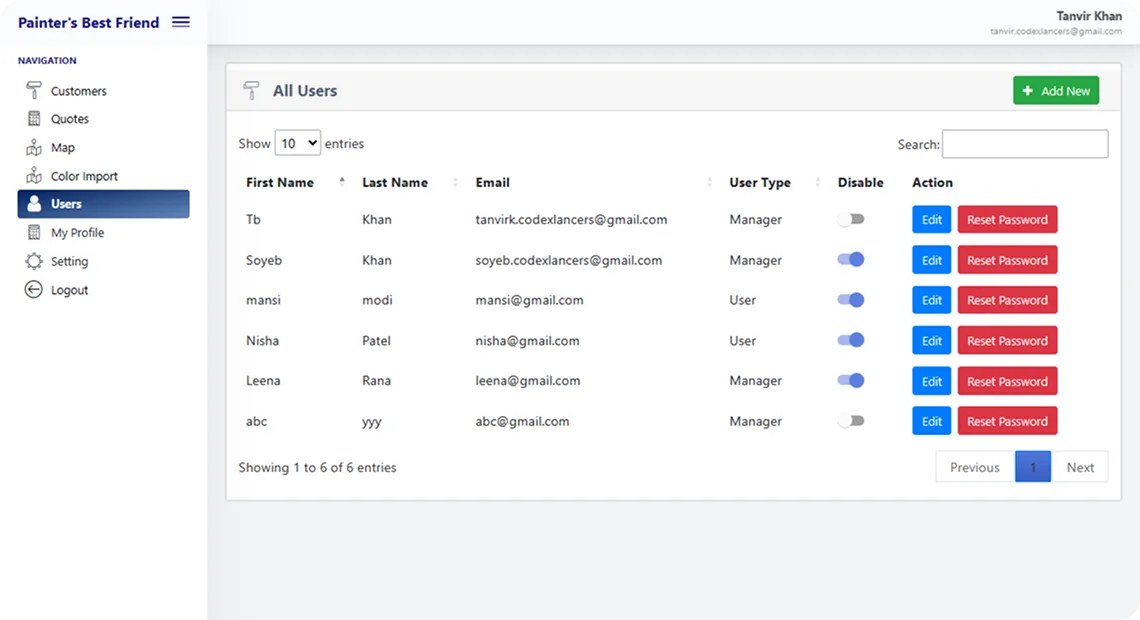The width and height of the screenshot is (1140, 620).
Task: Click Edit for Leena Rana
Action: tap(931, 381)
